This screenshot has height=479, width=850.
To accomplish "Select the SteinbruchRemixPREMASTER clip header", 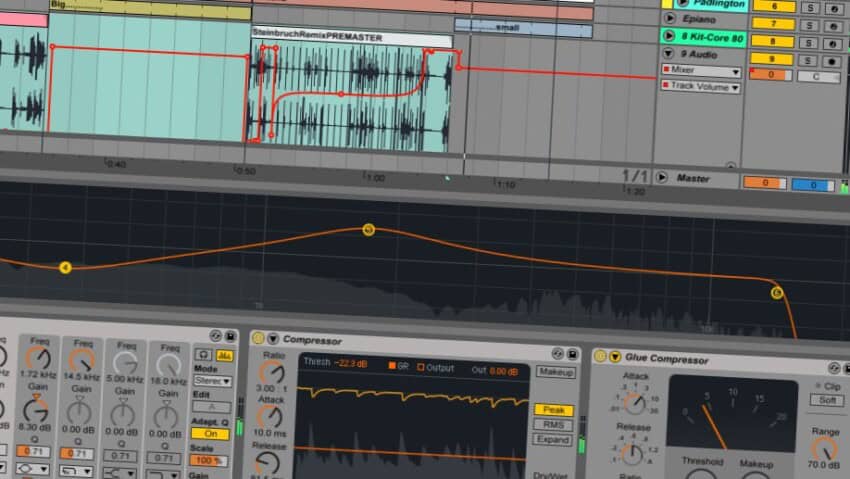I will pos(352,38).
